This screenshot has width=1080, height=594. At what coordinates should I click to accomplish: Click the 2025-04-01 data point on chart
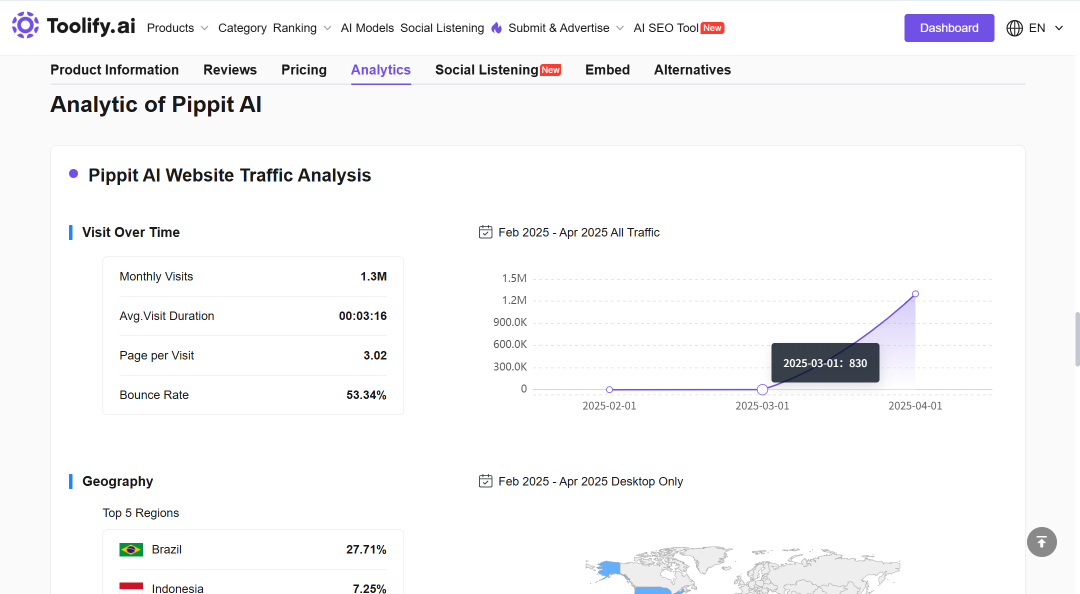(915, 294)
